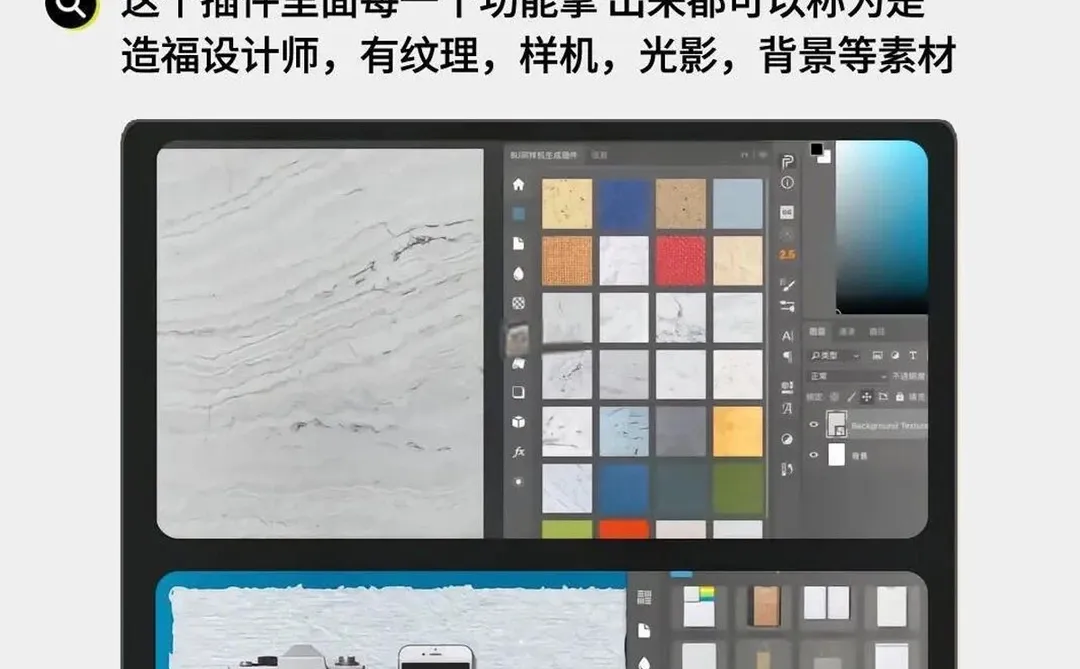Switch to the 路径 Paths tab
The height and width of the screenshot is (669, 1080).
876,331
